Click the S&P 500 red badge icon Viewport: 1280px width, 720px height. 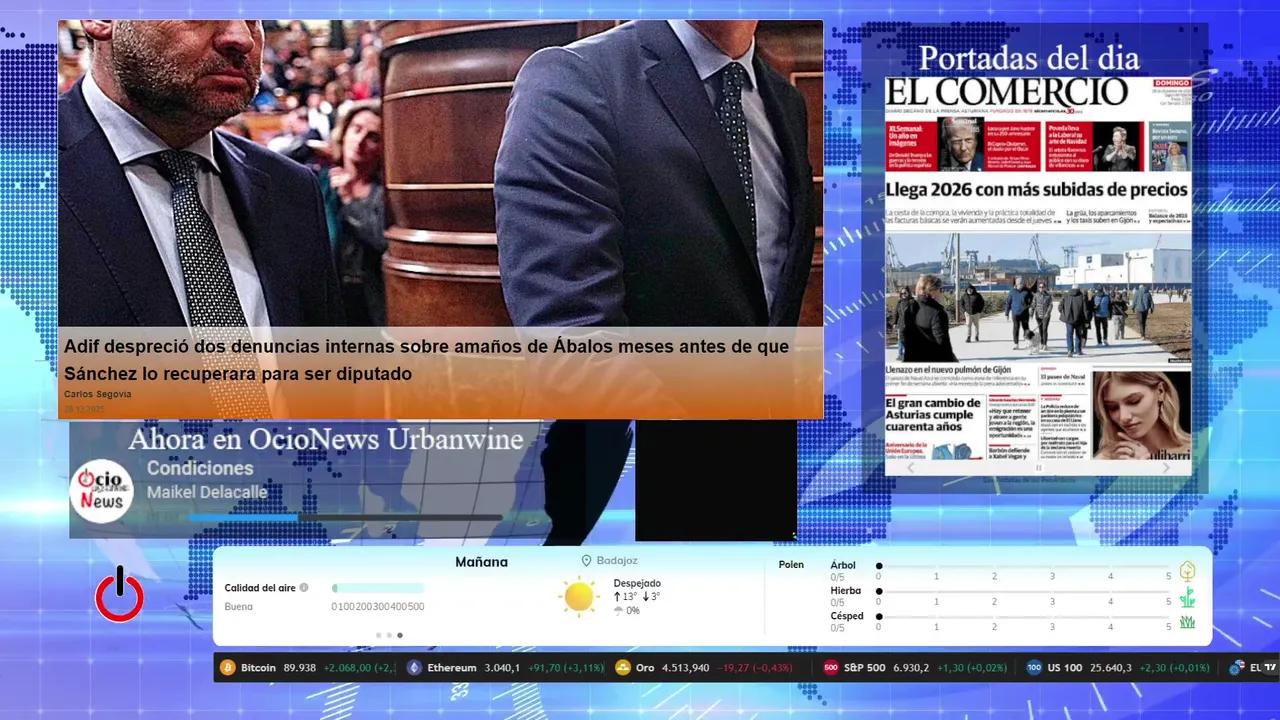831,667
